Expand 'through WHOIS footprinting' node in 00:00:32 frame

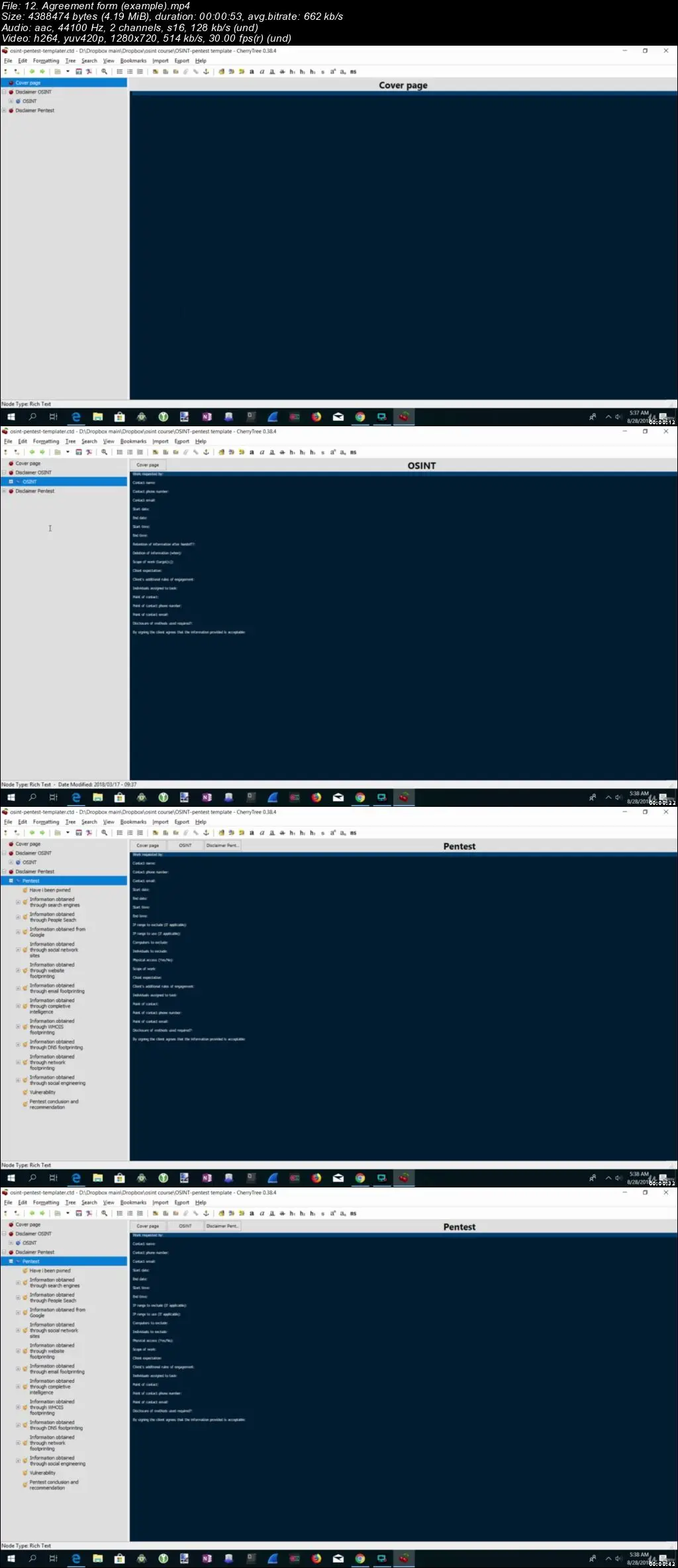[18, 1027]
